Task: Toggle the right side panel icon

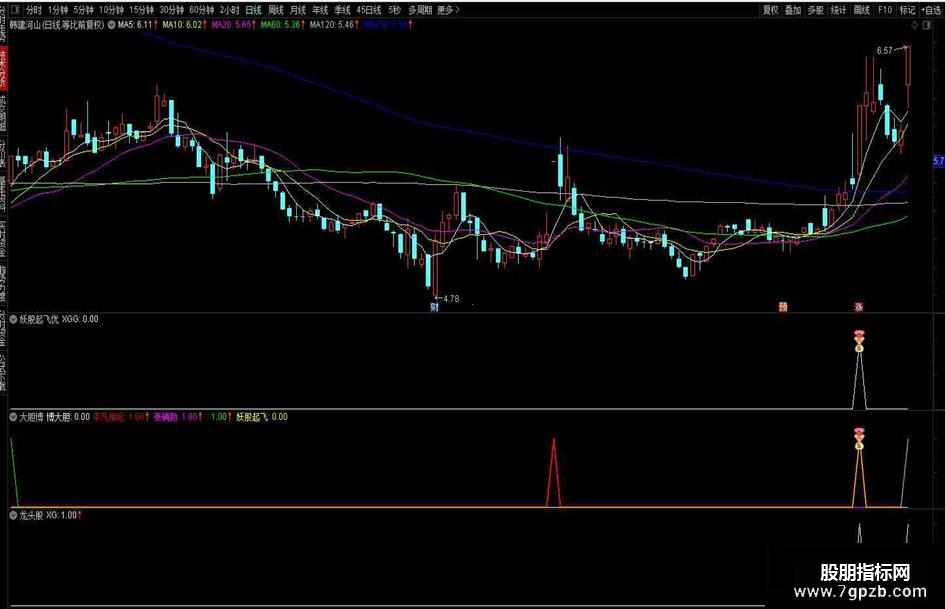Action: coord(926,25)
